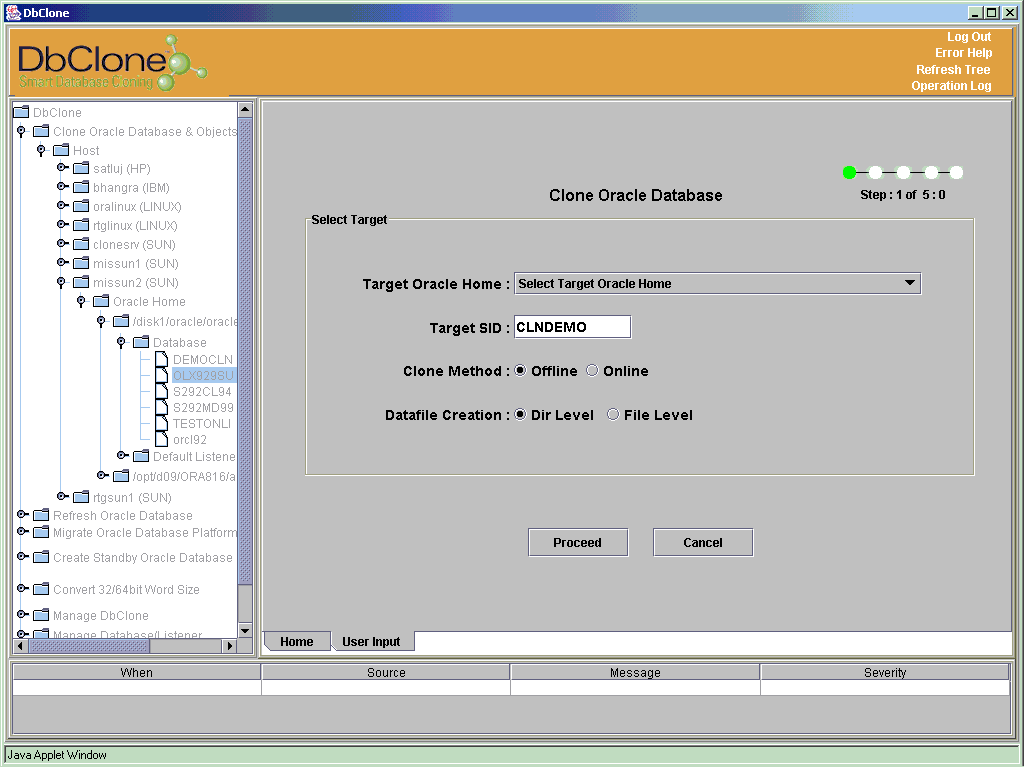Click the satluj (HP) folder icon
Image resolution: width=1024 pixels, height=768 pixels.
coord(81,168)
